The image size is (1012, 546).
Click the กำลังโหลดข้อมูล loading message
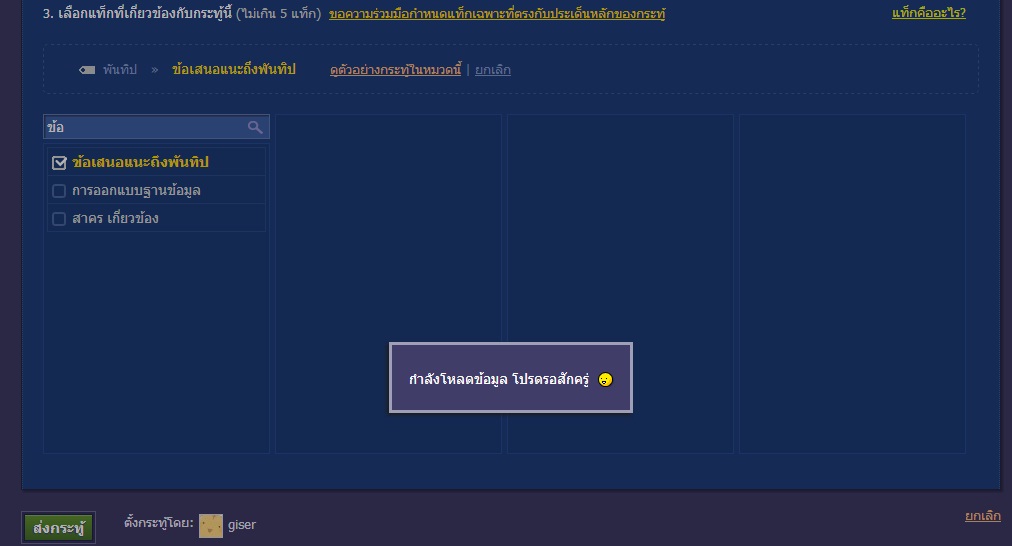click(x=499, y=379)
